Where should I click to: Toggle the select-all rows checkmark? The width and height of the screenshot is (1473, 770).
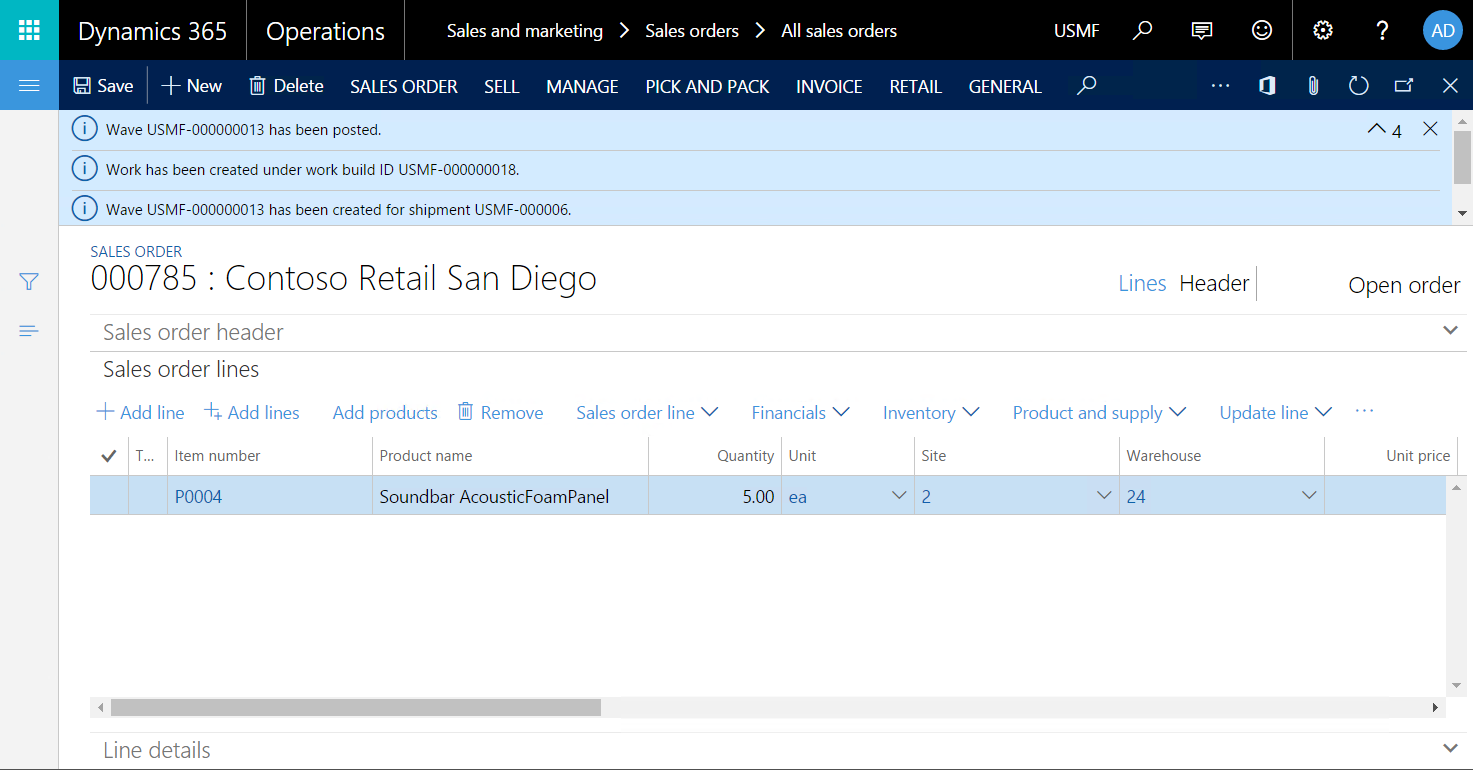(x=109, y=456)
